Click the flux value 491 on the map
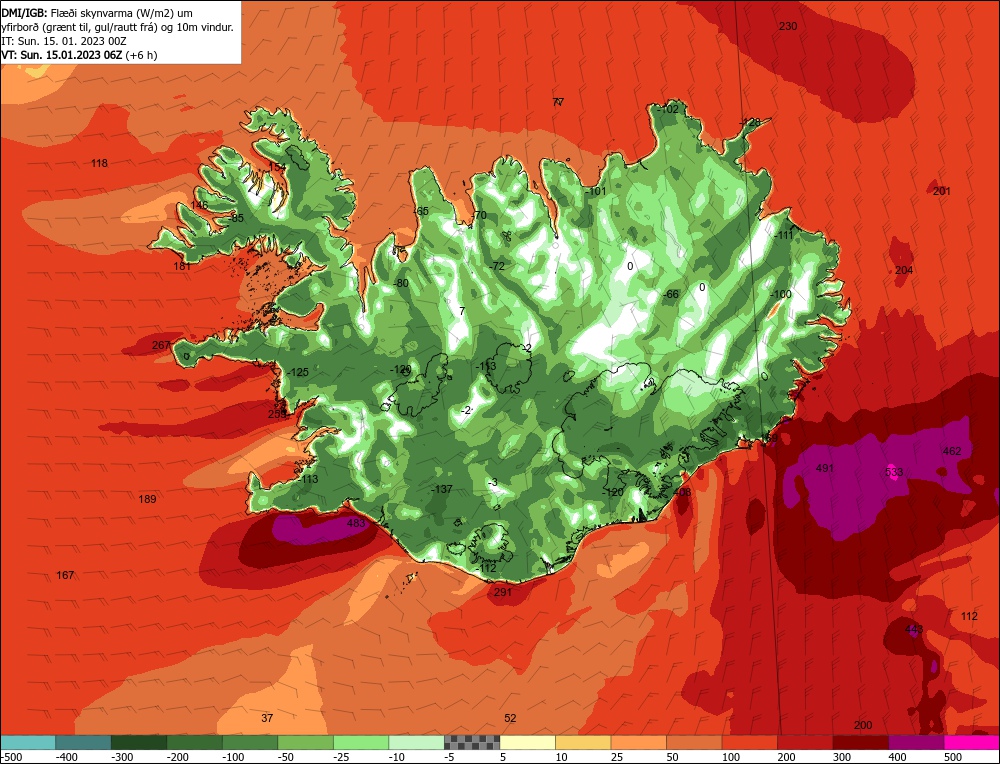The height and width of the screenshot is (764, 1000). tap(825, 468)
